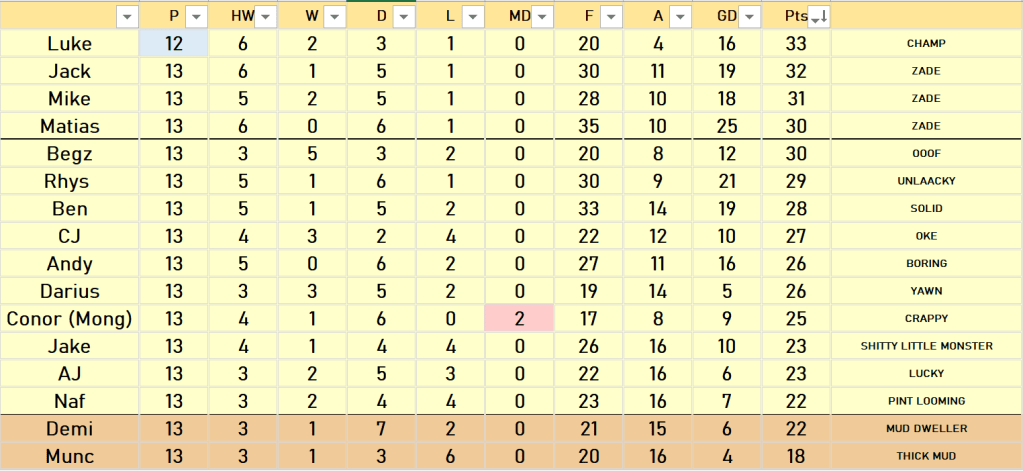Open the W column filter dropdown
Image resolution: width=1023 pixels, height=471 pixels.
point(335,16)
